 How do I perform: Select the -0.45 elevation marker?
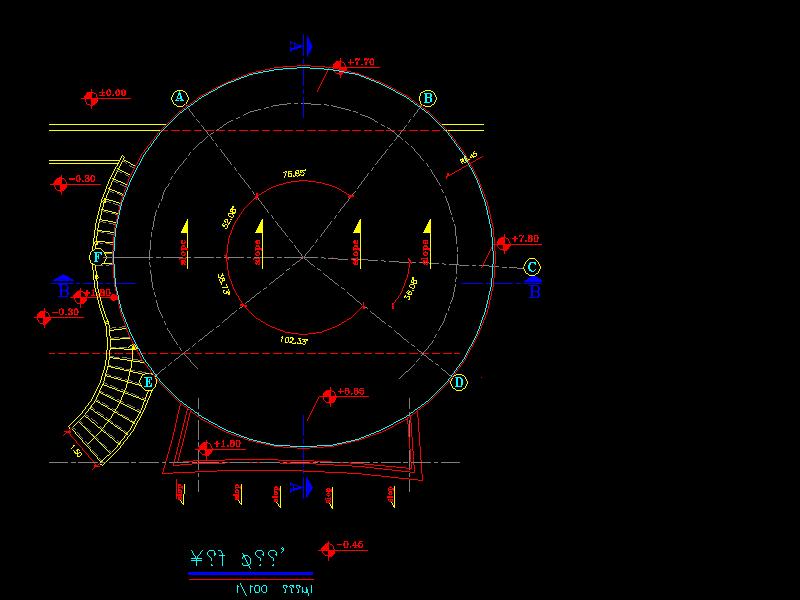(327, 549)
